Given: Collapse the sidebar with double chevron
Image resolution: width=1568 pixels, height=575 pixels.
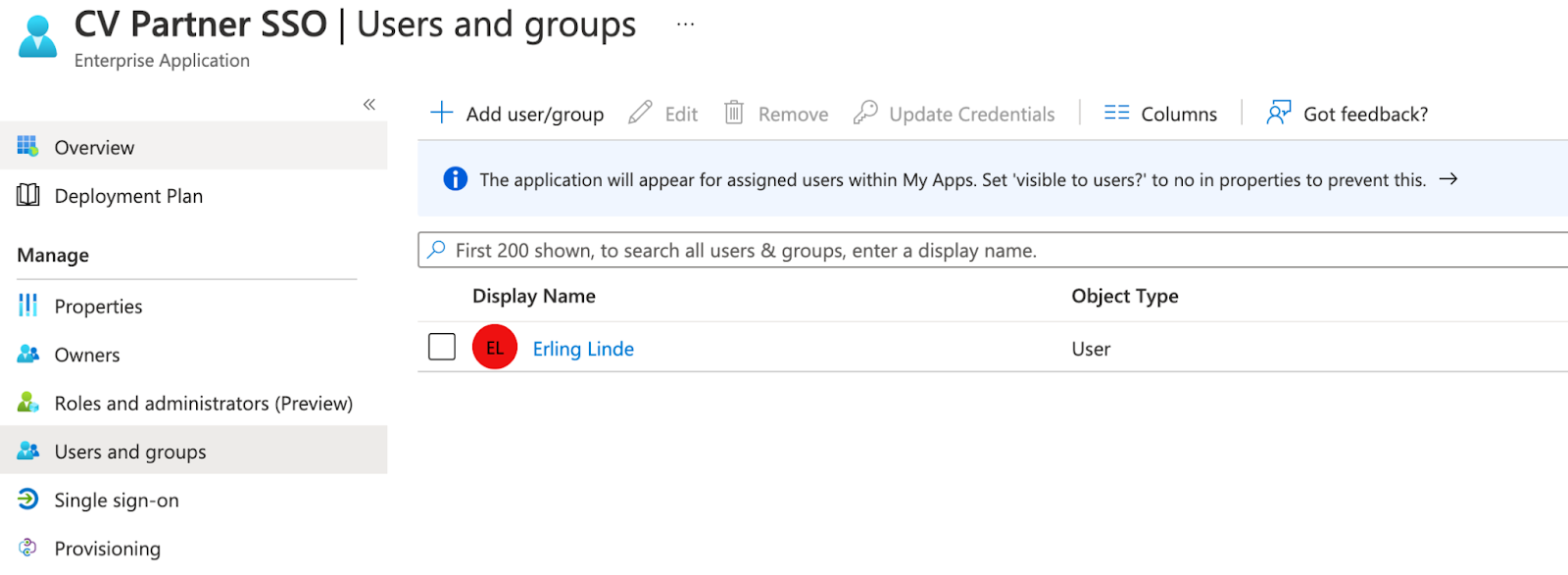Looking at the screenshot, I should click(369, 105).
